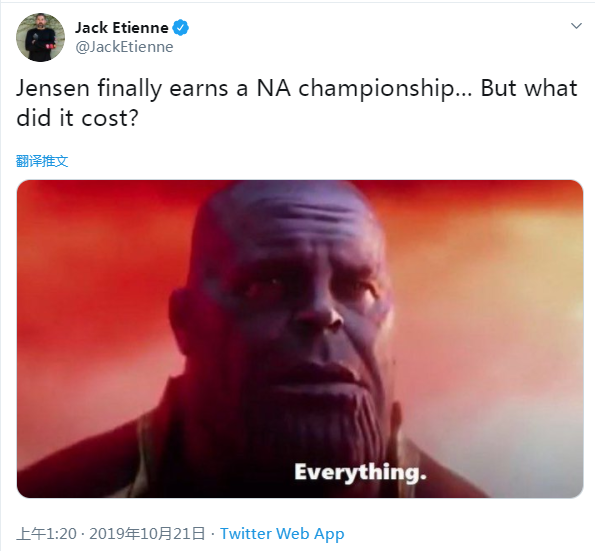Click the word 'championship...' in the tweet
This screenshot has height=551, width=595.
click(x=386, y=89)
